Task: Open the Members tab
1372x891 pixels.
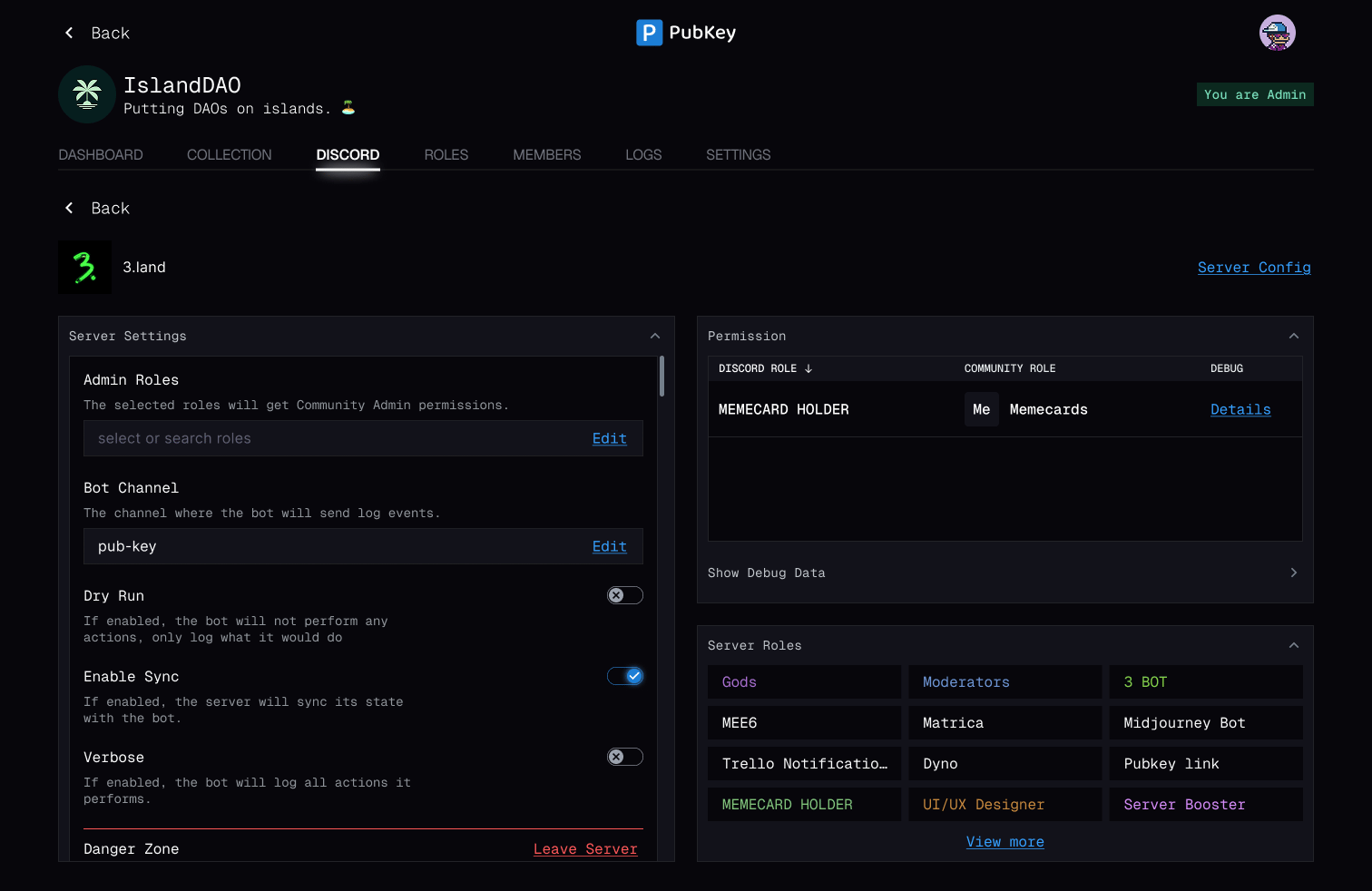Action: (x=547, y=155)
